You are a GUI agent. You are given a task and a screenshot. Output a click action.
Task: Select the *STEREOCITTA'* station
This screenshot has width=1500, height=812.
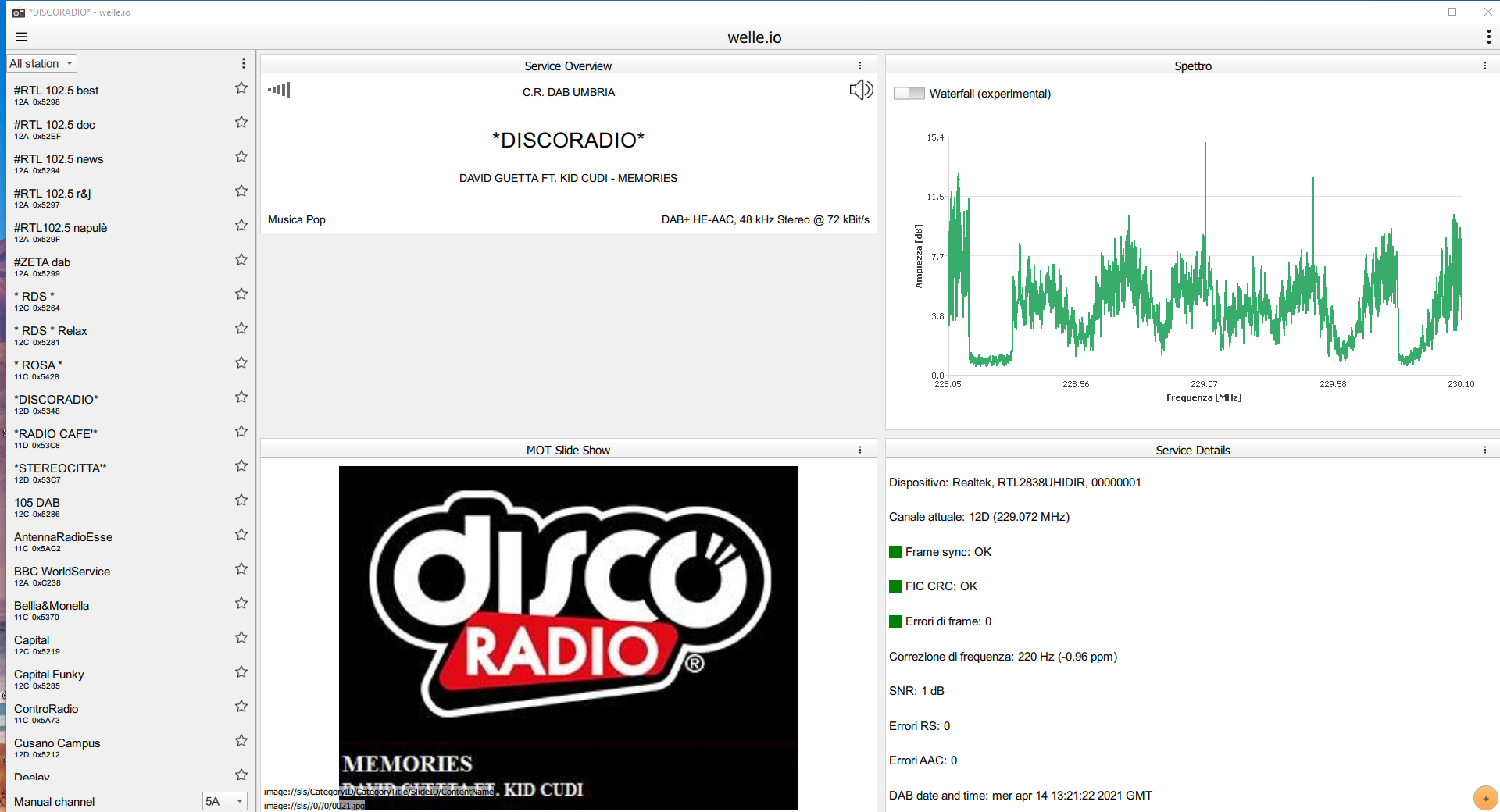pos(117,472)
